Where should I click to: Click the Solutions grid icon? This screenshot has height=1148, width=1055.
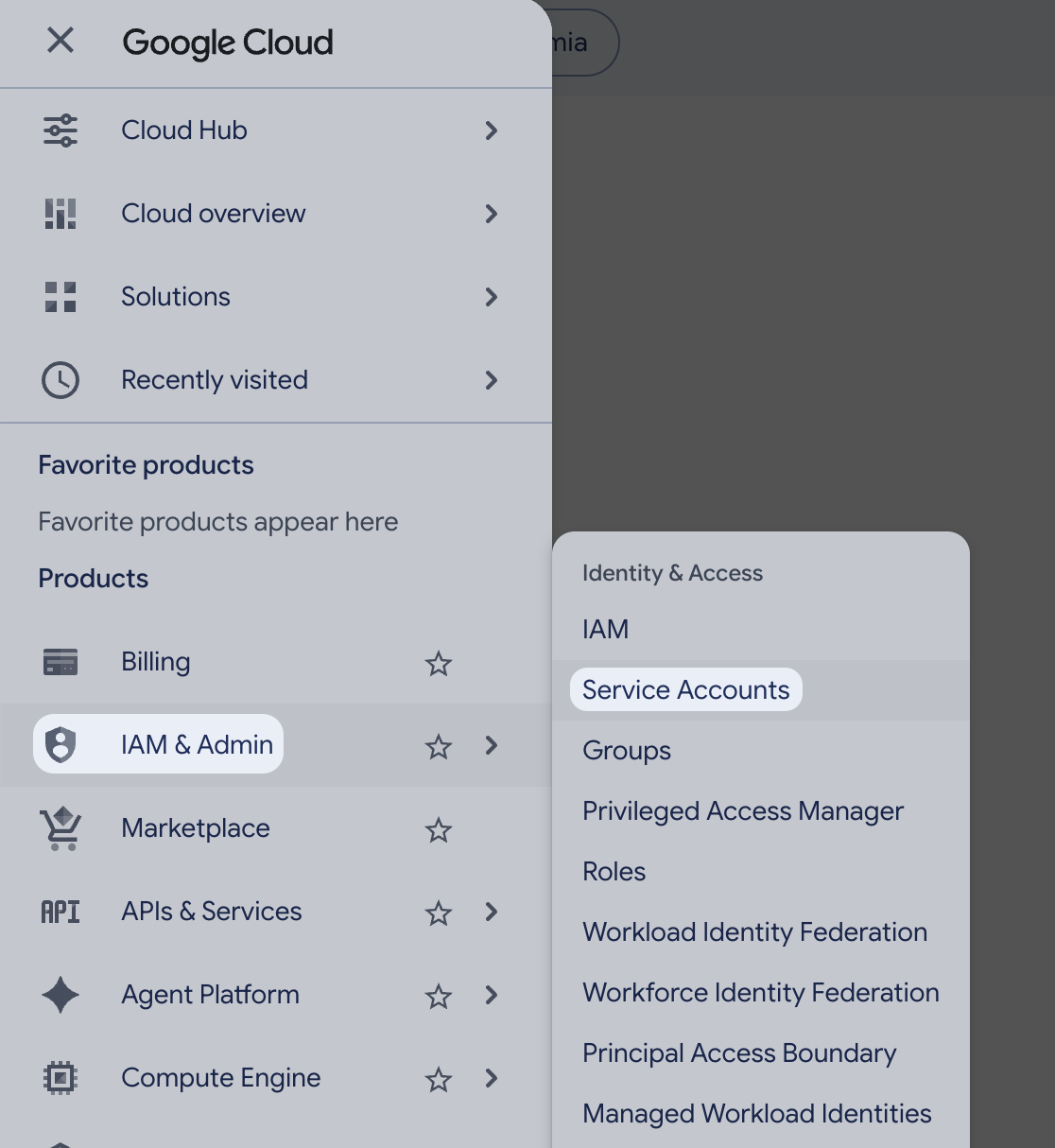tap(61, 297)
